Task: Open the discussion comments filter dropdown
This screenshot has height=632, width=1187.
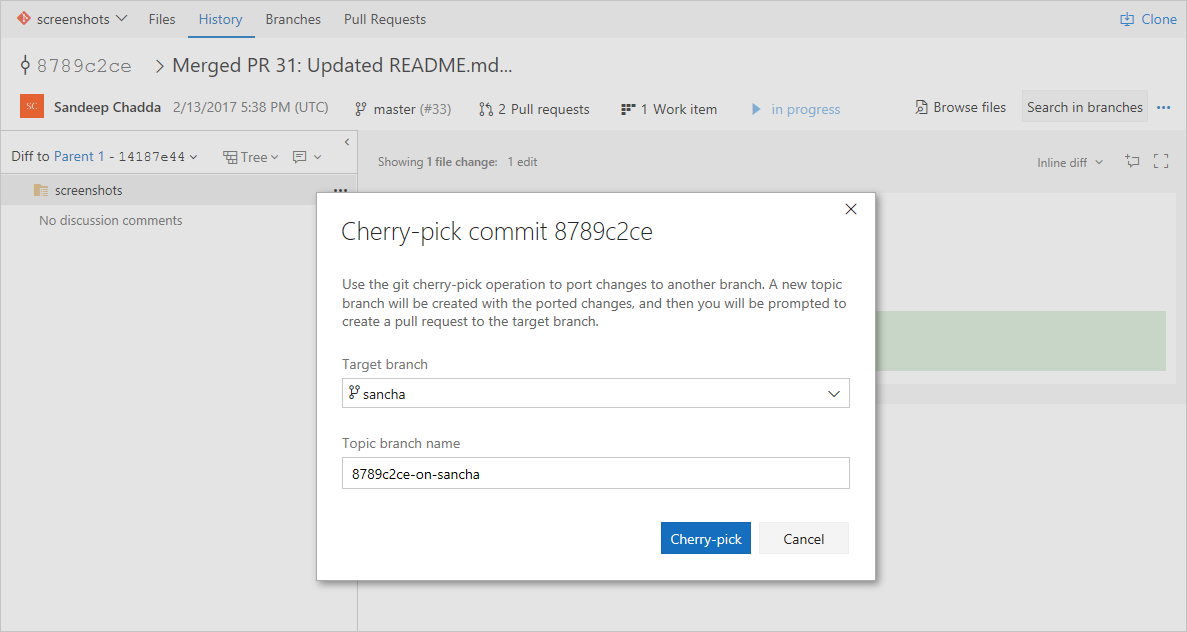Action: (307, 157)
